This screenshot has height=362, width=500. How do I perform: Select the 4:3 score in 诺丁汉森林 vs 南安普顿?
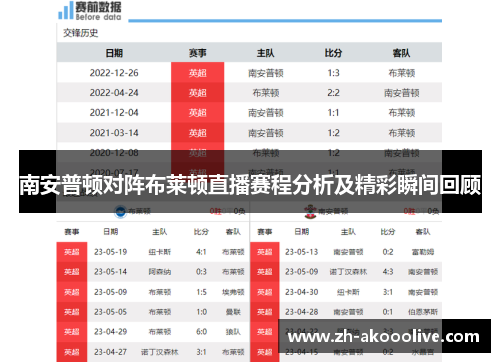388,272
